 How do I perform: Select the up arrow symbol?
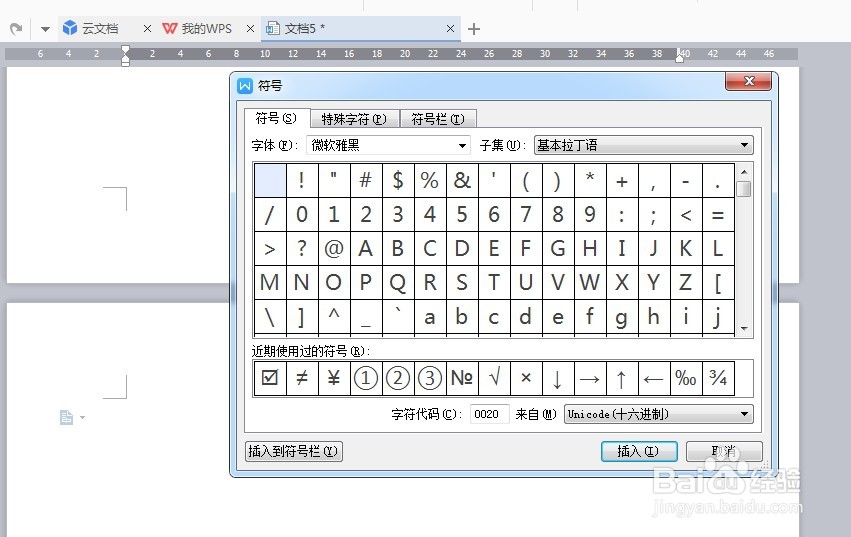(622, 378)
